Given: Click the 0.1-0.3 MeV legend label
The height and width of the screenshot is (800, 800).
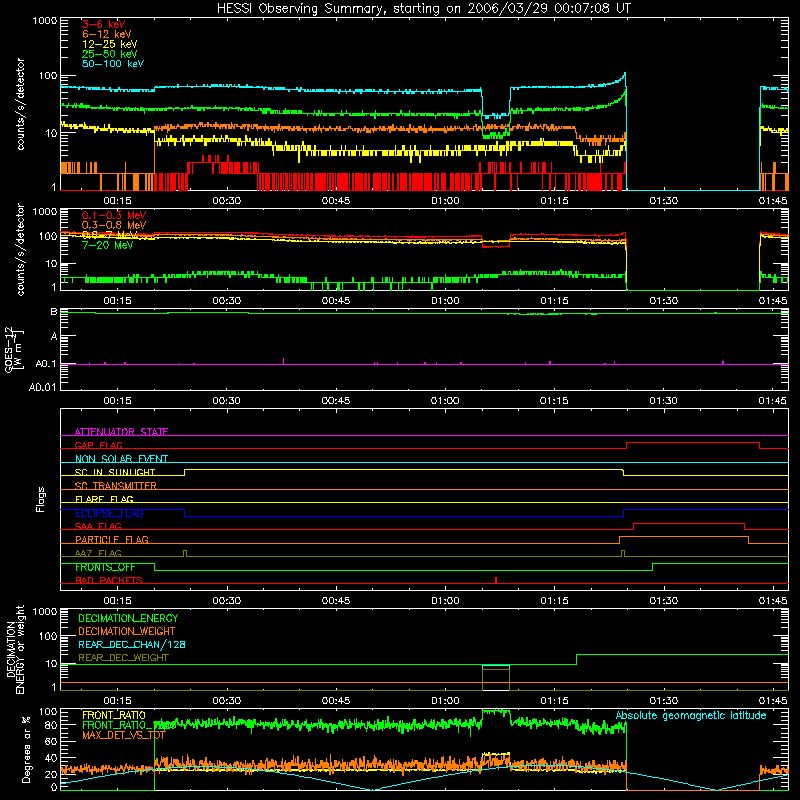Looking at the screenshot, I should pyautogui.click(x=113, y=215).
